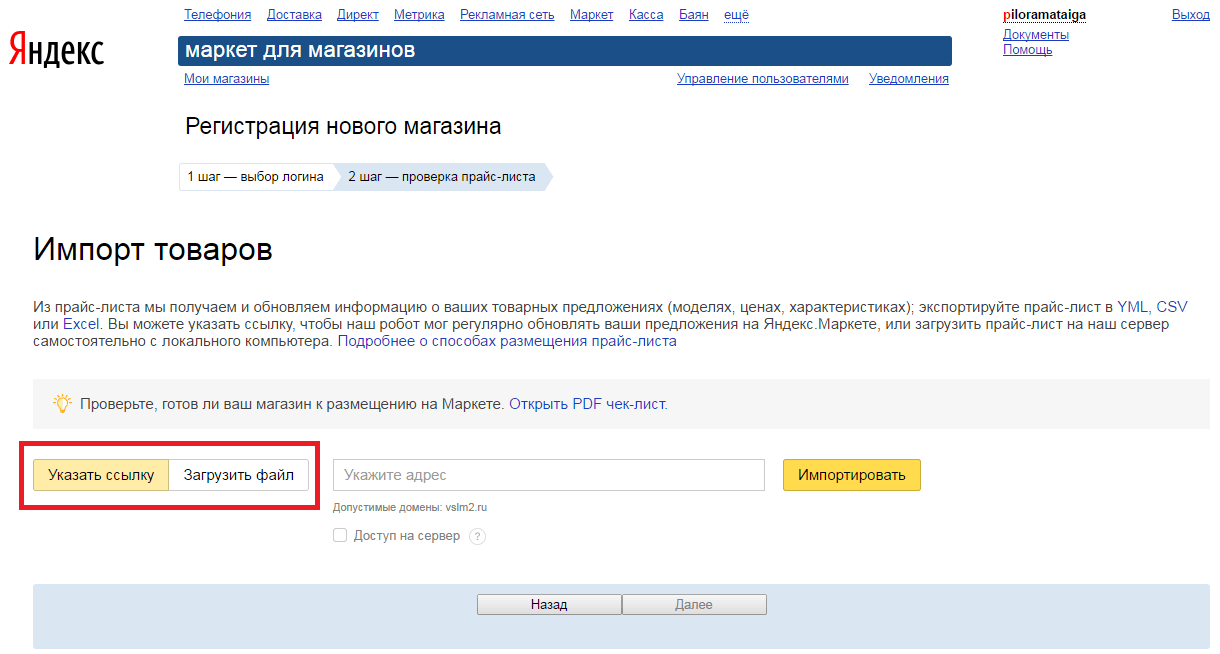This screenshot has height=654, width=1220.
Task: Click into the 'Укажите адрес' field
Action: (x=548, y=475)
